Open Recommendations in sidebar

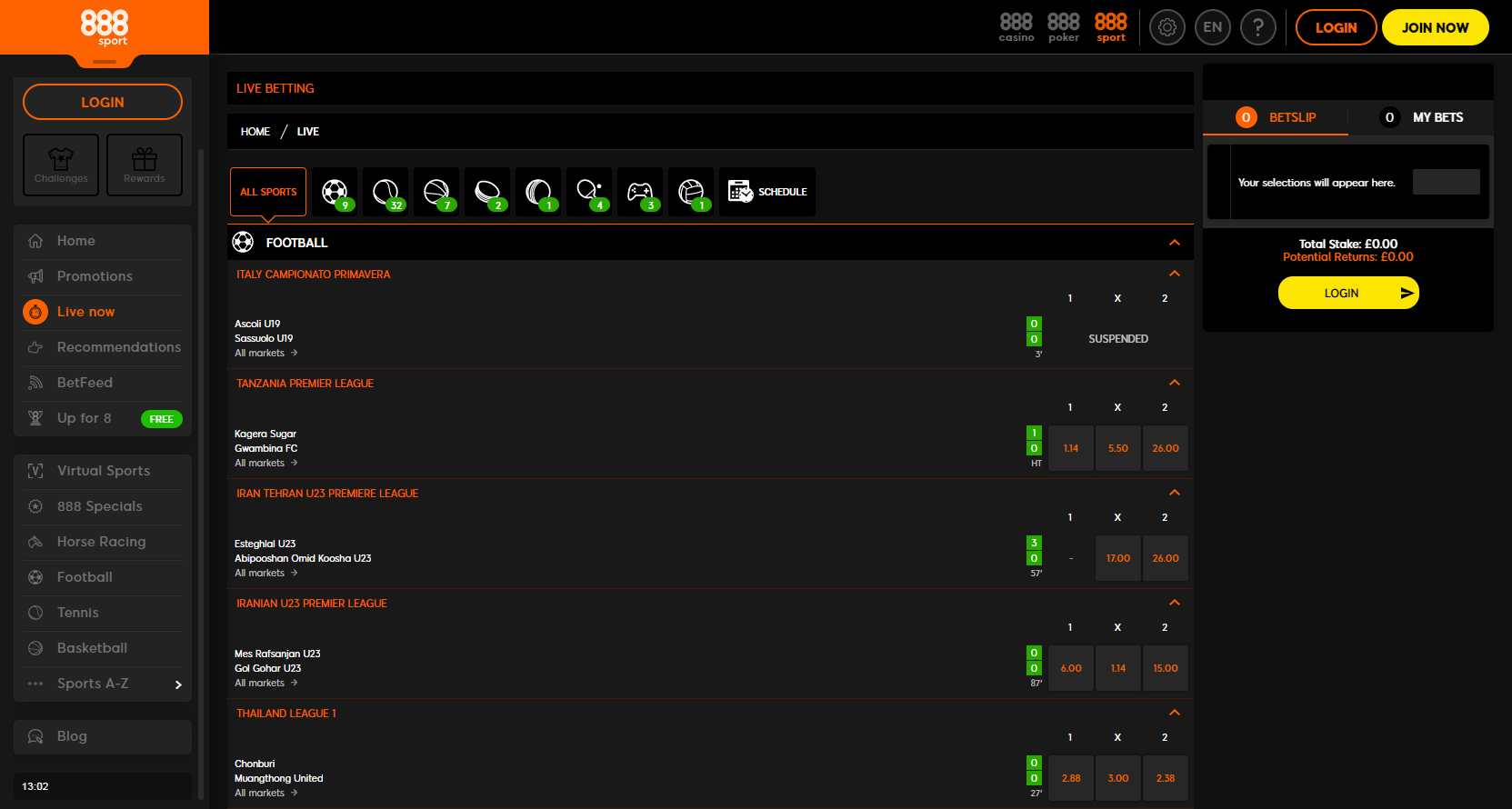tap(103, 347)
